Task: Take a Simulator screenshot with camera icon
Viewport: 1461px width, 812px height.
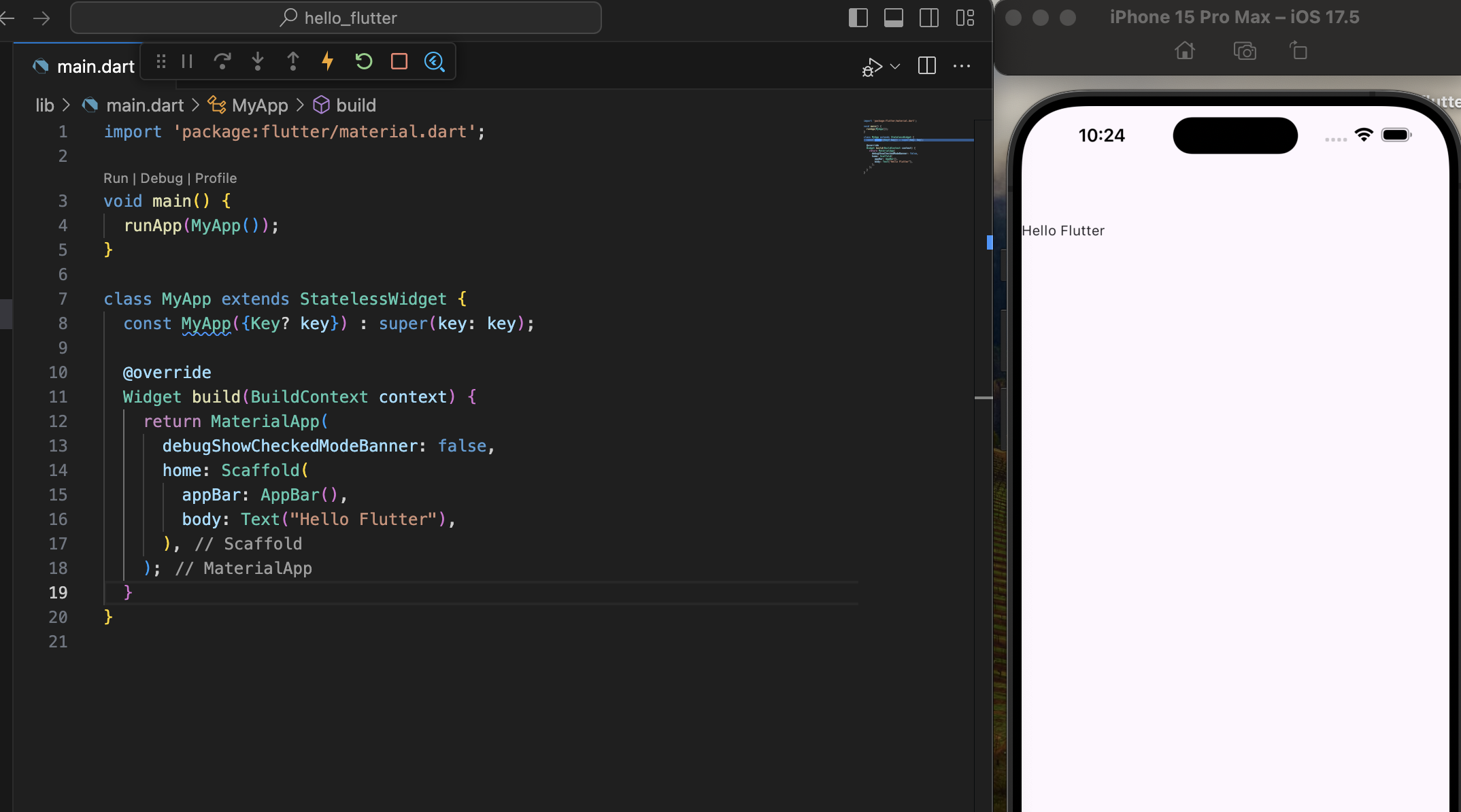Action: [x=1245, y=51]
